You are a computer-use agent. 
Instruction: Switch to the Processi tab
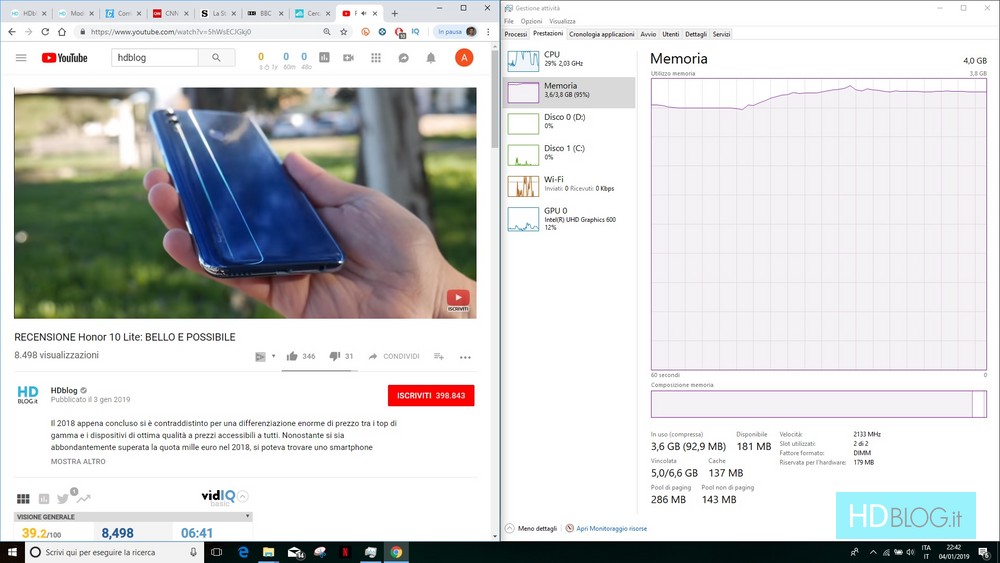[x=516, y=34]
